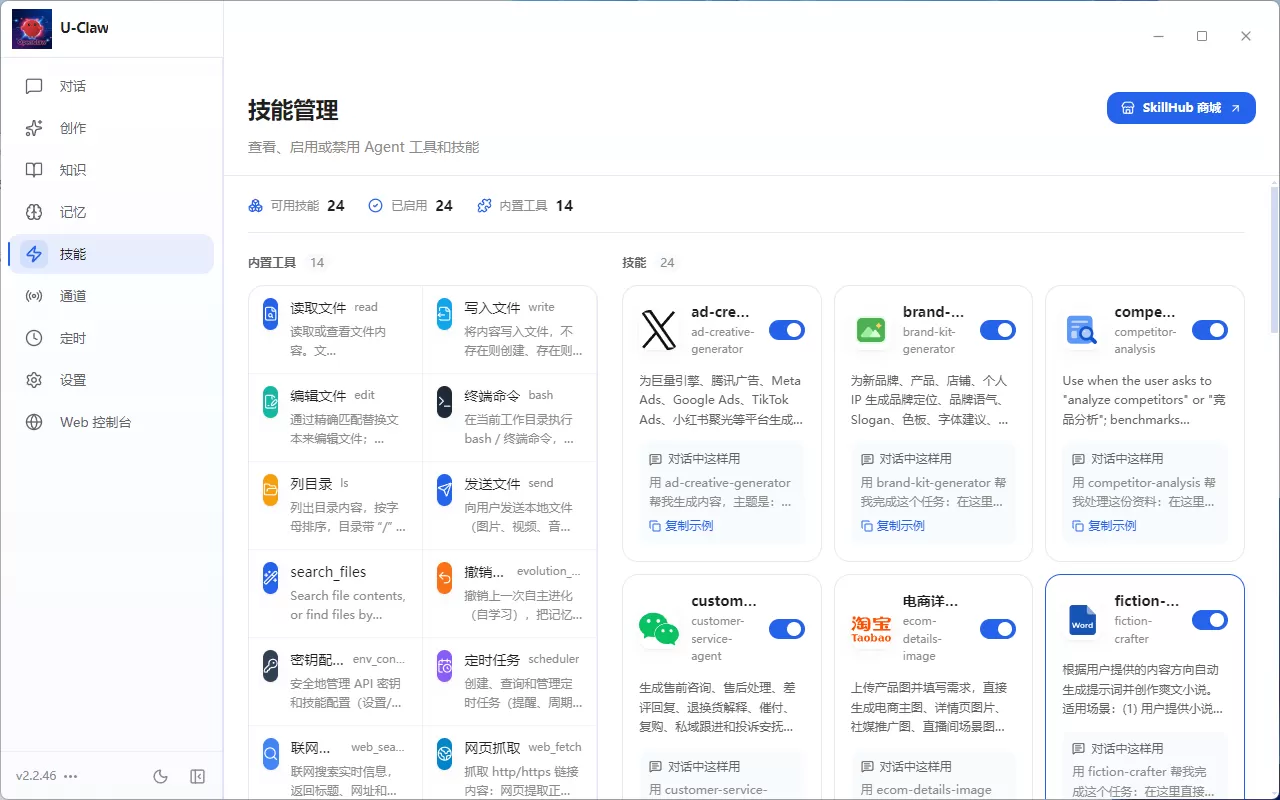The width and height of the screenshot is (1280, 800).
Task: Click the 电商详 card title
Action: [x=930, y=601]
